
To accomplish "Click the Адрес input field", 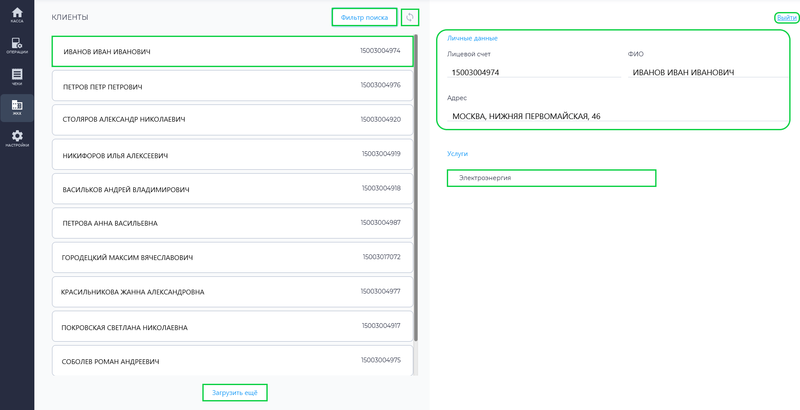I will pyautogui.click(x=610, y=116).
